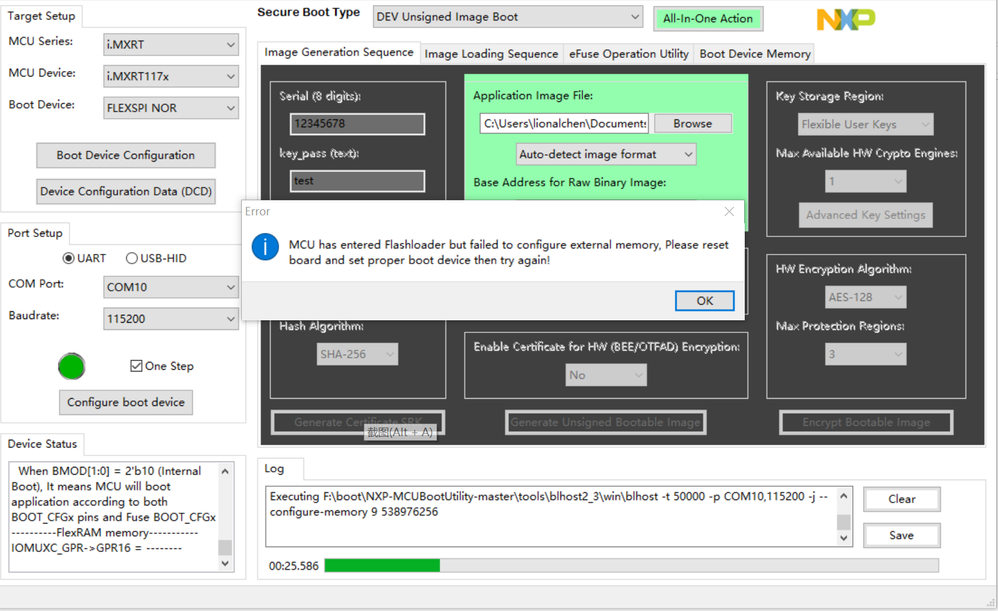The width and height of the screenshot is (998, 611).
Task: Select the Device Status tab
Action: tap(42, 444)
